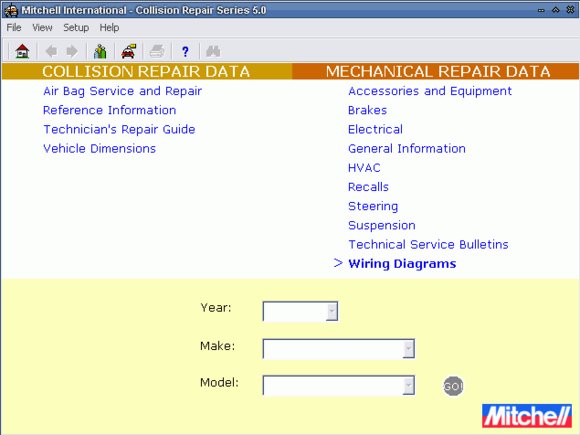The image size is (580, 435).
Task: Open the Help menu
Action: point(109,27)
